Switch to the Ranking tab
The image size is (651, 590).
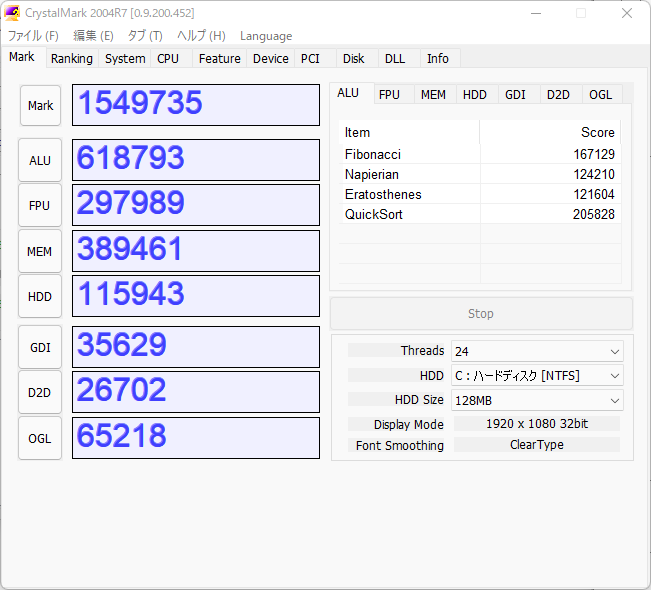(x=72, y=59)
